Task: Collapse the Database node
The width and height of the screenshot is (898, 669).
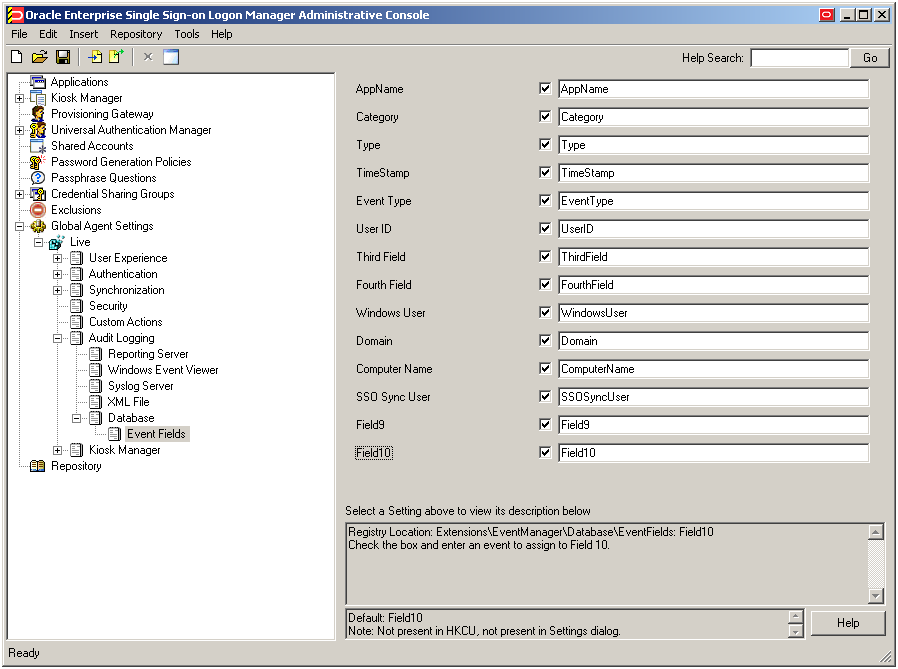Action: 76,419
